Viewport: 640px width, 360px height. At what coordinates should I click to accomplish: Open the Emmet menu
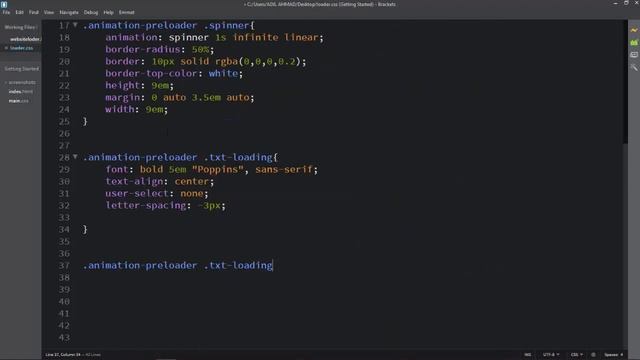[127, 12]
